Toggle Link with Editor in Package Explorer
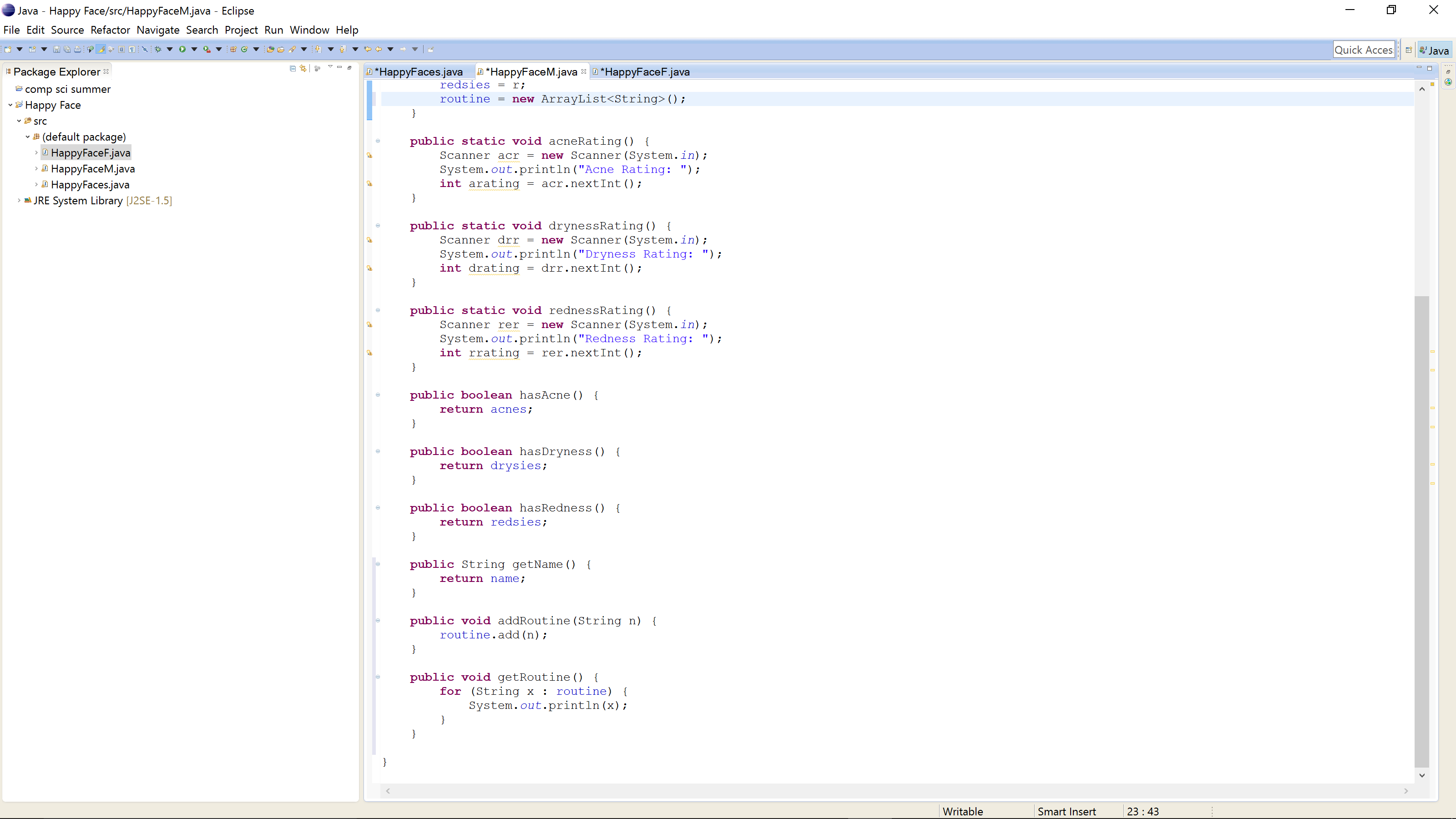Viewport: 1456px width, 819px height. pos(303,69)
